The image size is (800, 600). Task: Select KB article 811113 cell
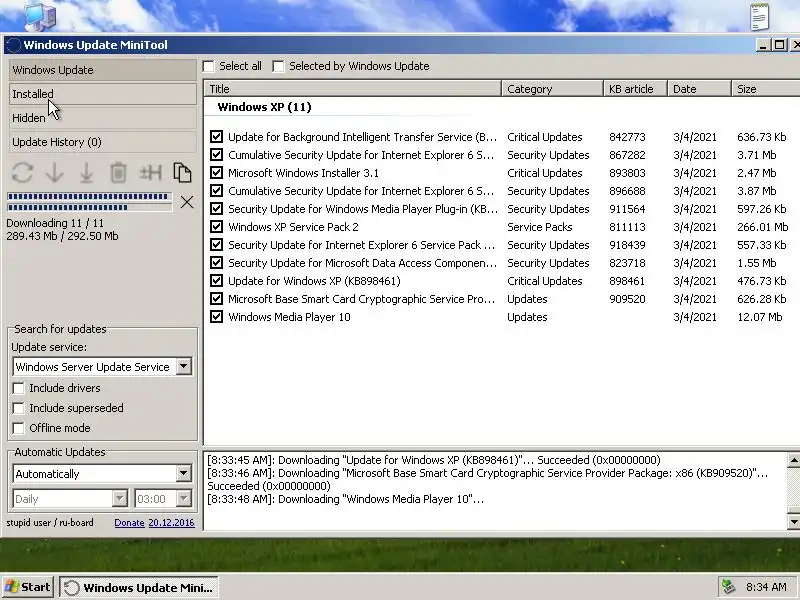[x=627, y=227]
